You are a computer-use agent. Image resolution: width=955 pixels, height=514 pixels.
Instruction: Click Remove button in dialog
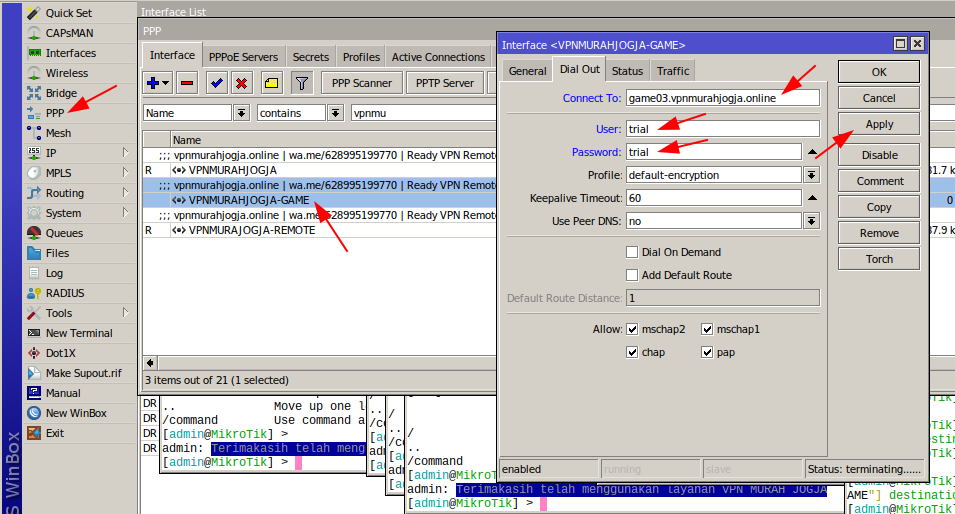click(x=879, y=233)
